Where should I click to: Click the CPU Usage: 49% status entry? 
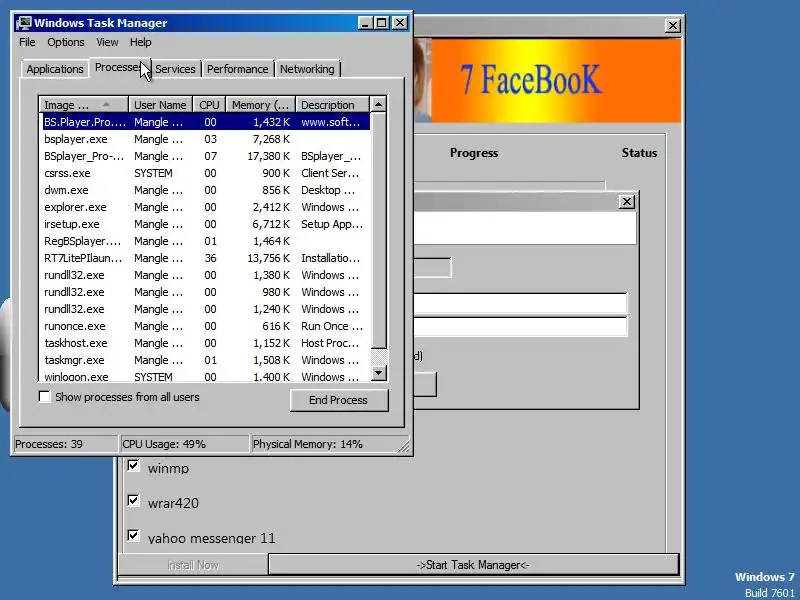pyautogui.click(x=184, y=444)
